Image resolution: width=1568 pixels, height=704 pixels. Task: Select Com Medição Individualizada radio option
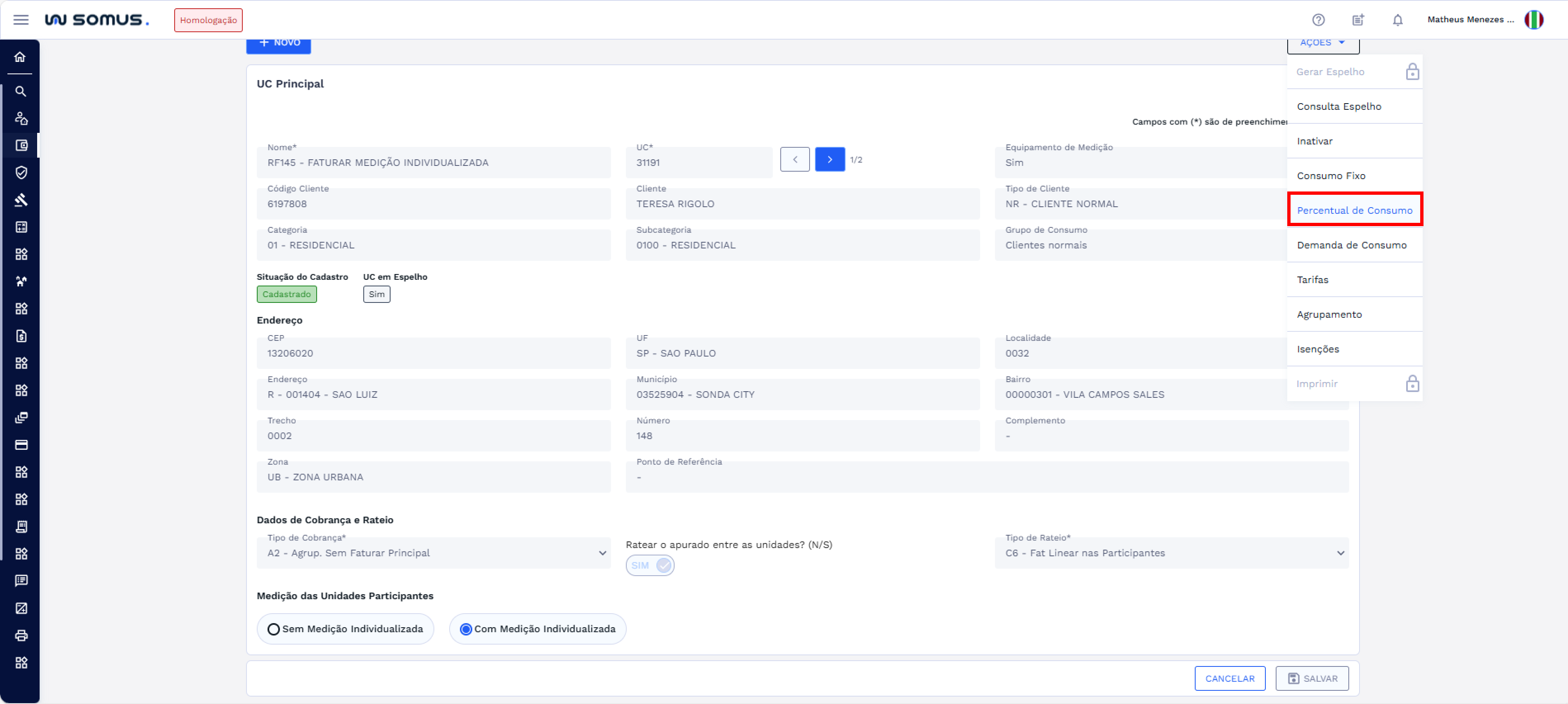tap(466, 629)
